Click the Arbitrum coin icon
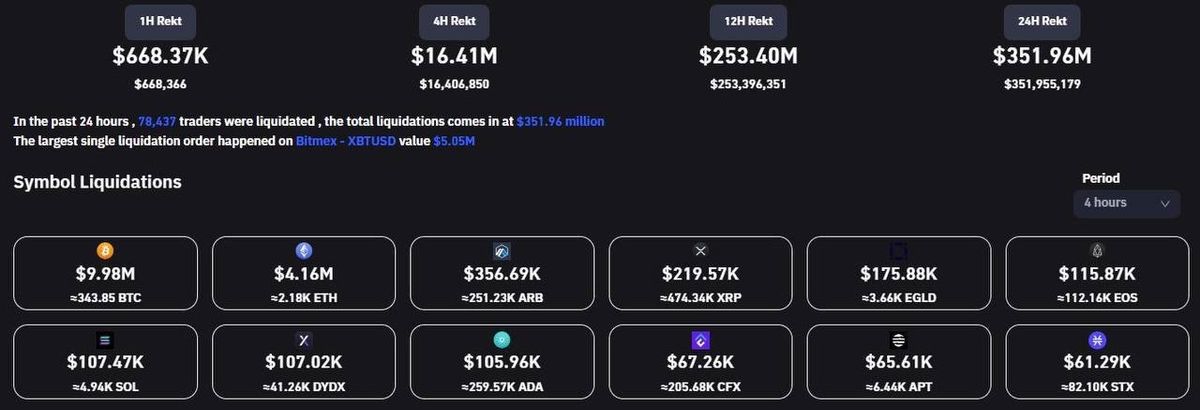This screenshot has height=410, width=1200. (502, 251)
